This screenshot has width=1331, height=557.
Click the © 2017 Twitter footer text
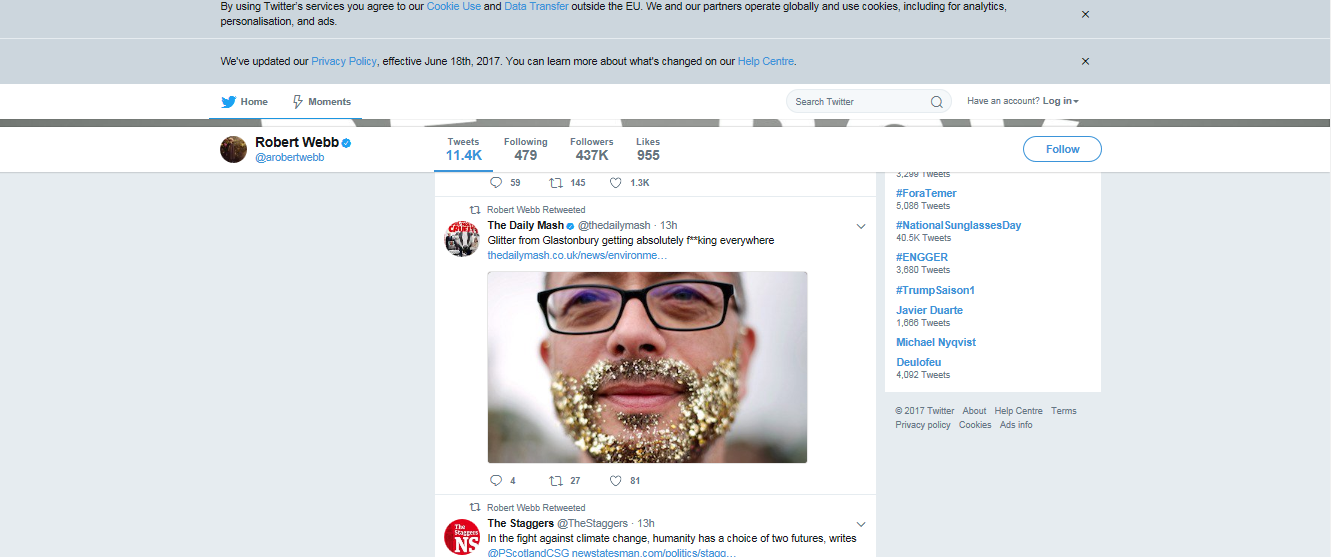[925, 411]
